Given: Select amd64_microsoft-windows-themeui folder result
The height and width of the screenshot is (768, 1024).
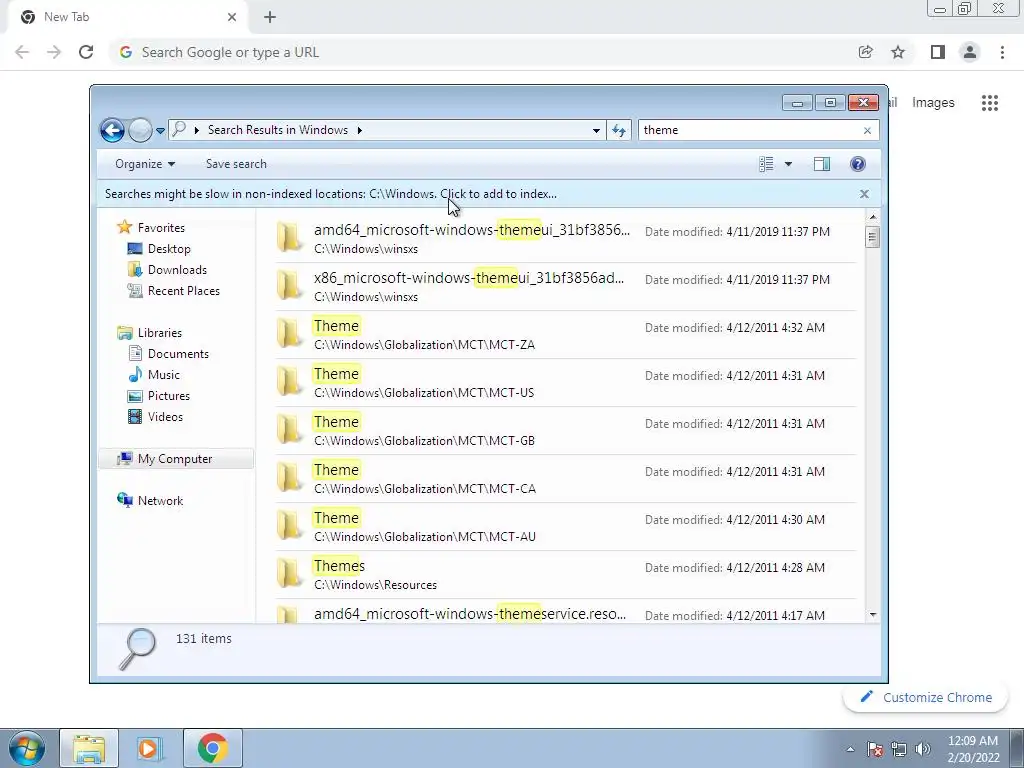Looking at the screenshot, I should click(566, 238).
